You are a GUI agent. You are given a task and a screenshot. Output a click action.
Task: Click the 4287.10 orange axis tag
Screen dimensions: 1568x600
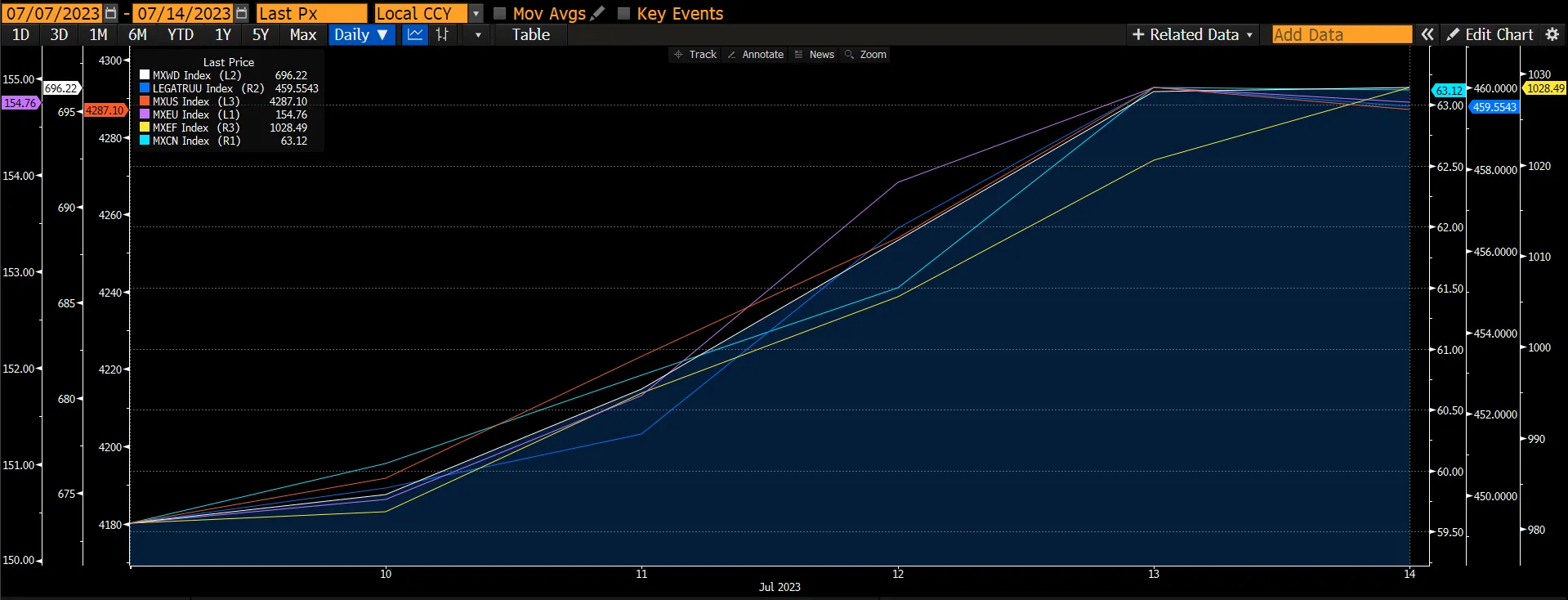pos(105,110)
